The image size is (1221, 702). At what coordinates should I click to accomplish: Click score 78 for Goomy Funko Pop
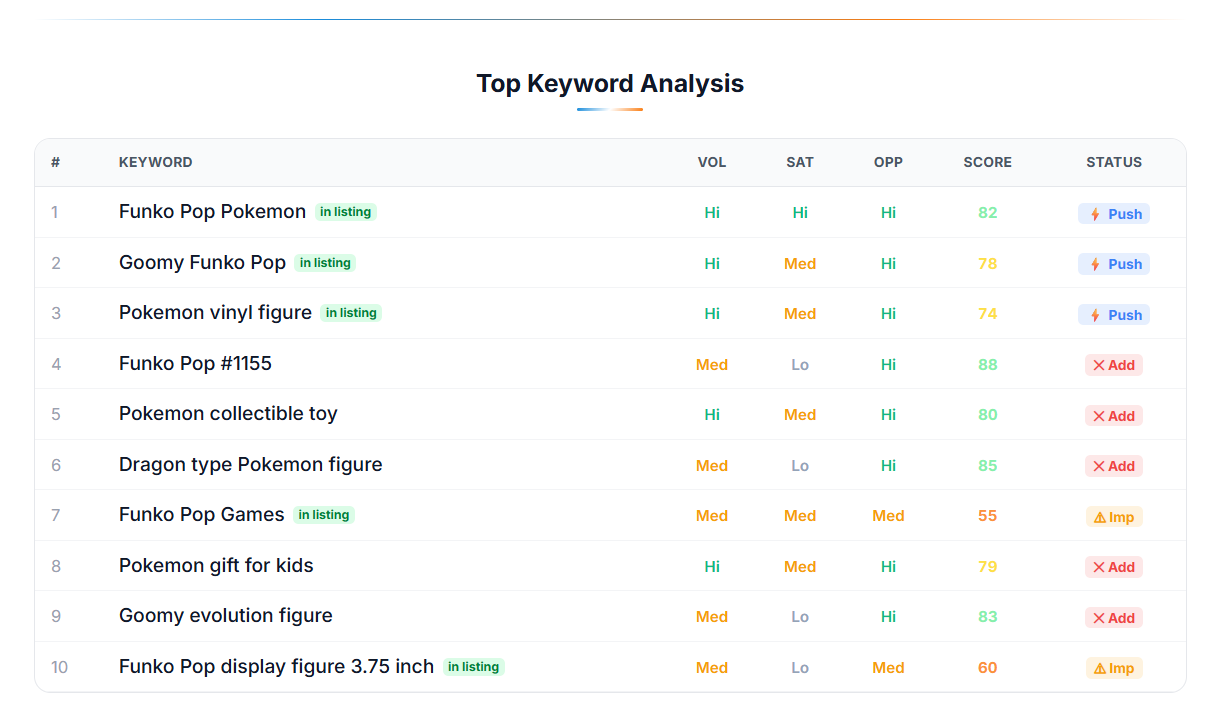(x=988, y=264)
